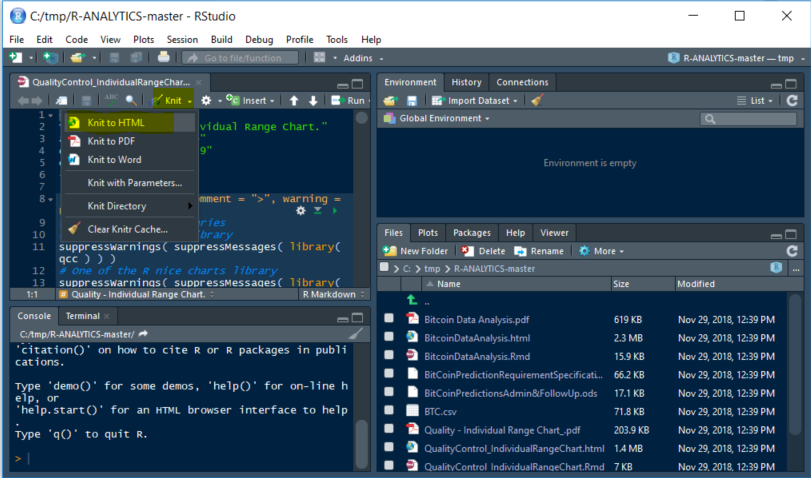Open the Session menu

coord(182,39)
